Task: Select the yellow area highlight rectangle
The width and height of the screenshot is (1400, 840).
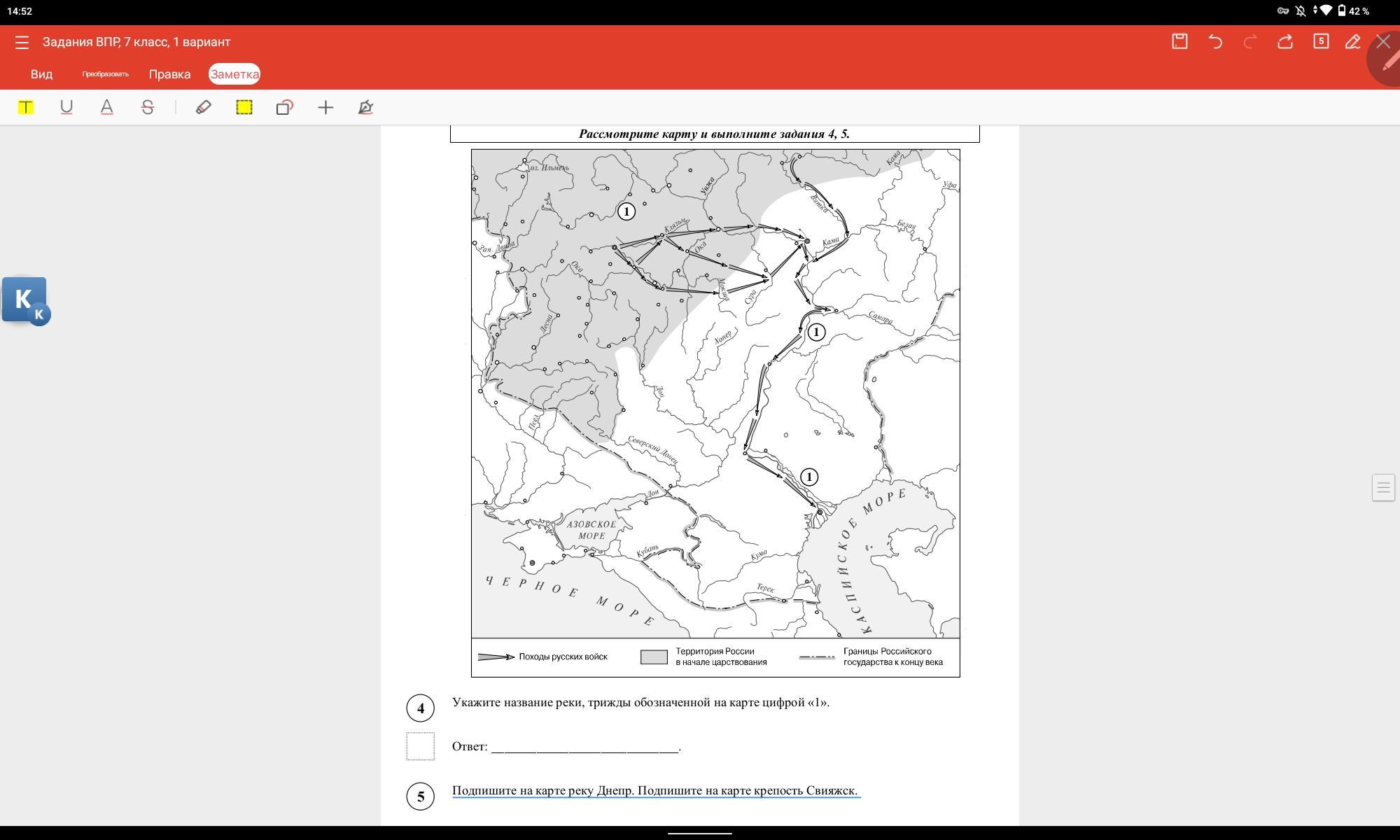Action: tap(244, 107)
